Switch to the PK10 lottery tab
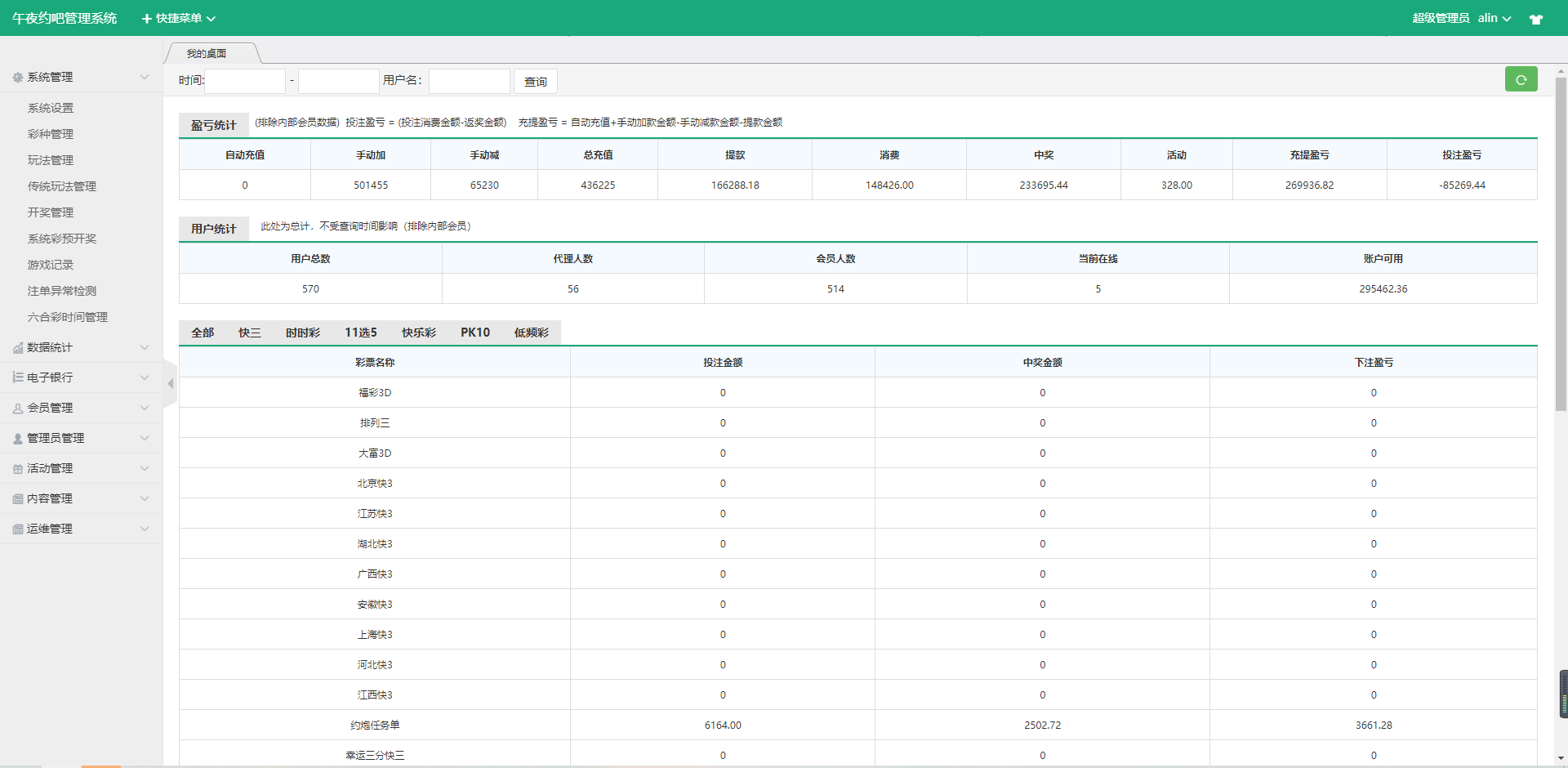Image resolution: width=1568 pixels, height=768 pixels. [474, 333]
